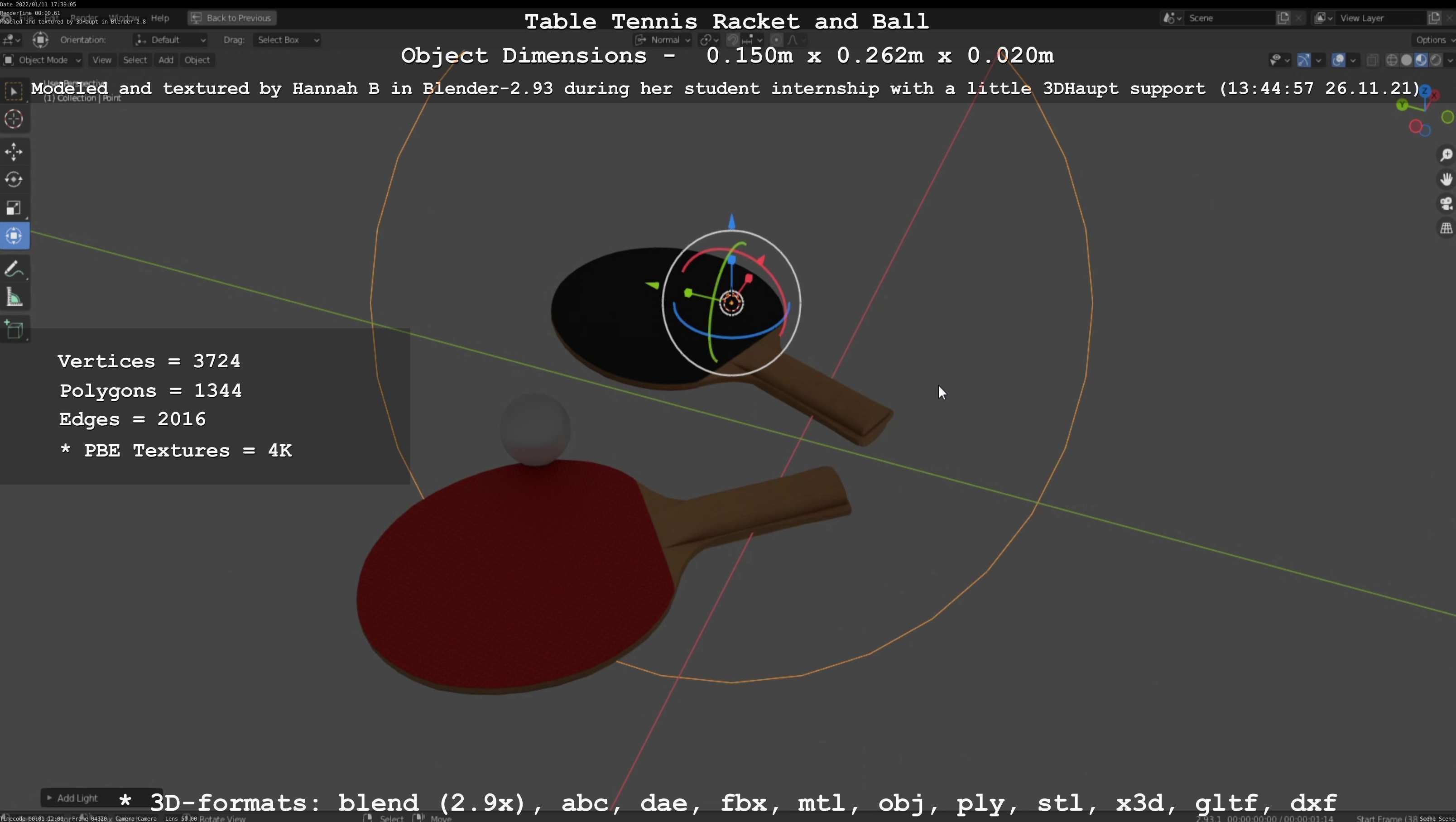Open the pivot point dropdown
This screenshot has width=1456, height=822.
709,39
